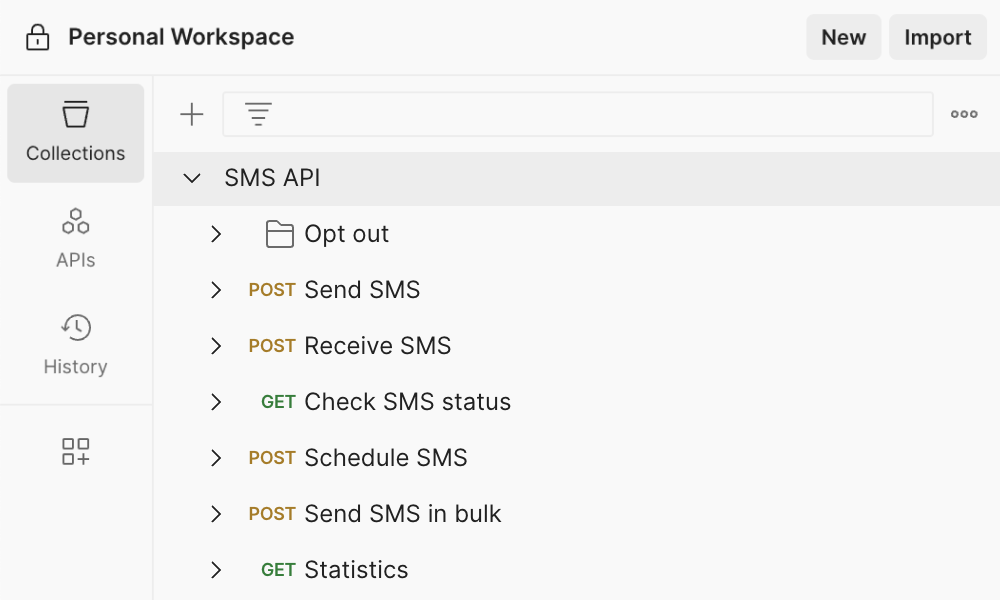Open the three-dot view more options
Image resolution: width=1000 pixels, height=600 pixels.
point(964,115)
